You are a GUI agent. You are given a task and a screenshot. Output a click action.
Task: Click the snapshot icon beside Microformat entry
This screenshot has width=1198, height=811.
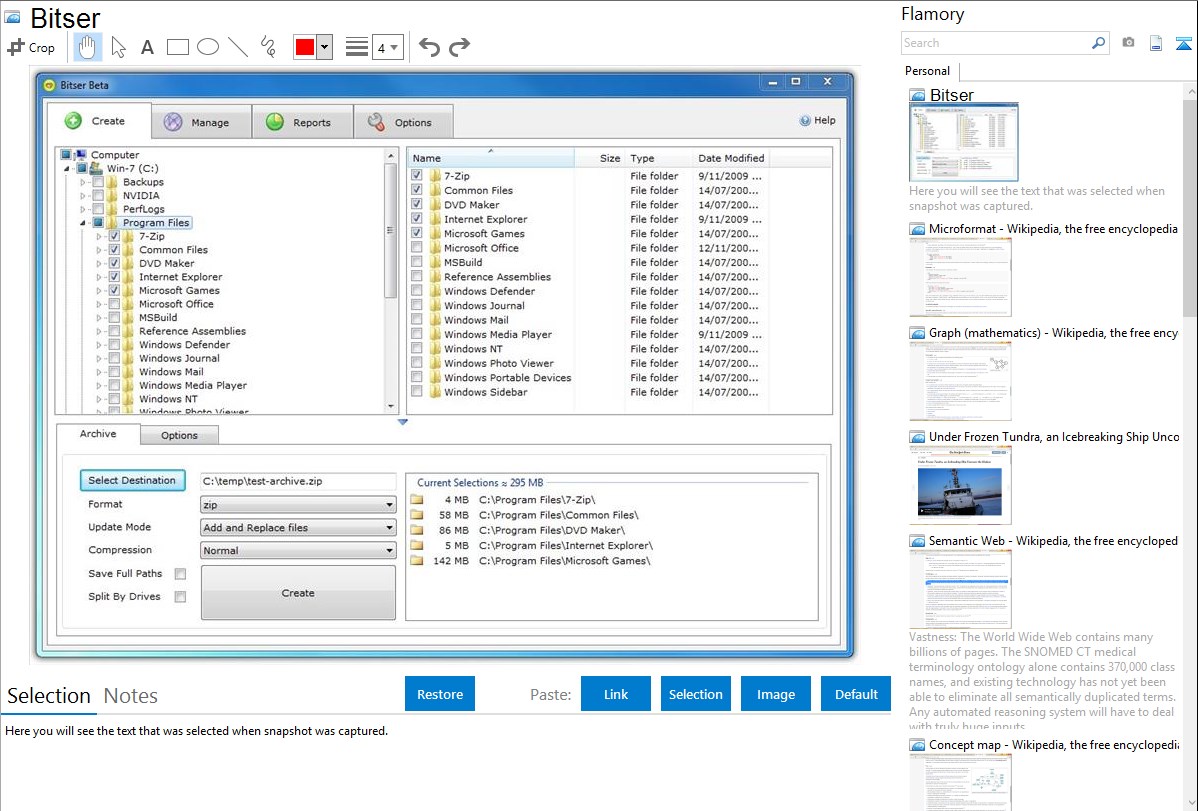917,229
